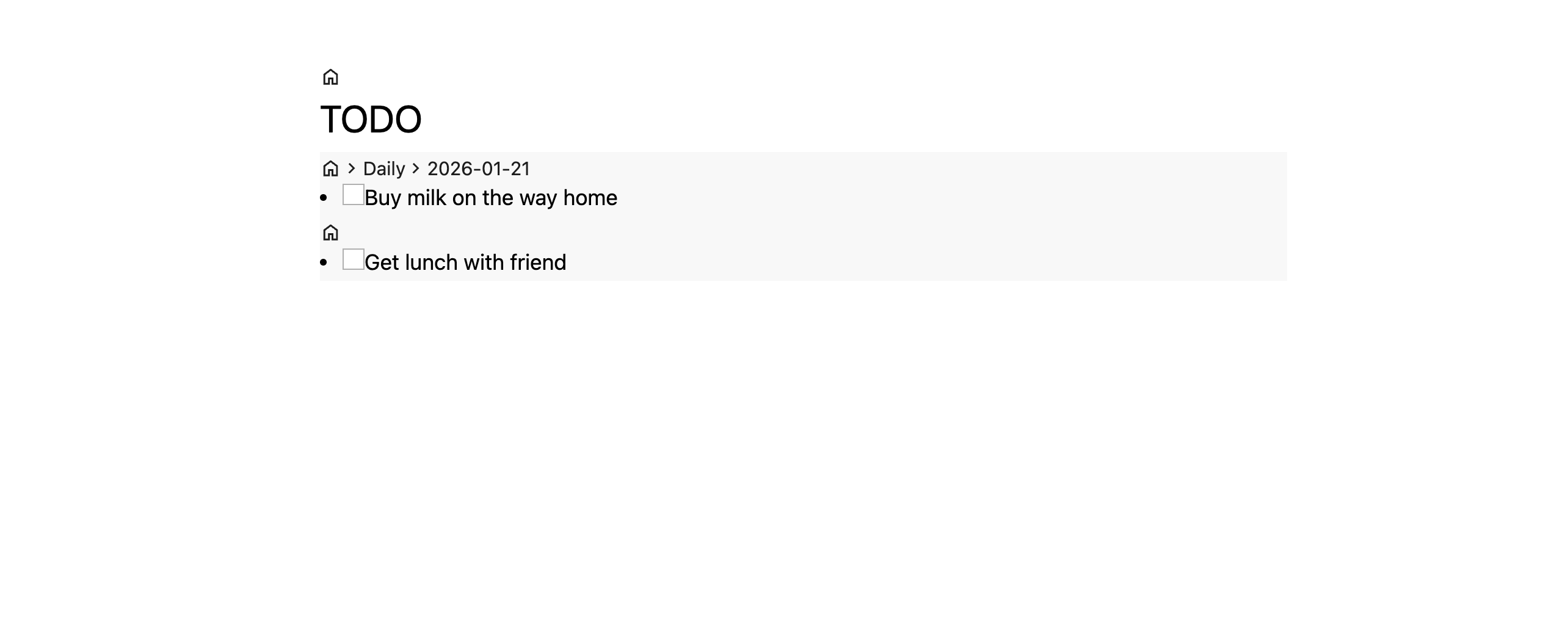
Task: Click the bullet point before the lunch task
Action: pyautogui.click(x=324, y=263)
